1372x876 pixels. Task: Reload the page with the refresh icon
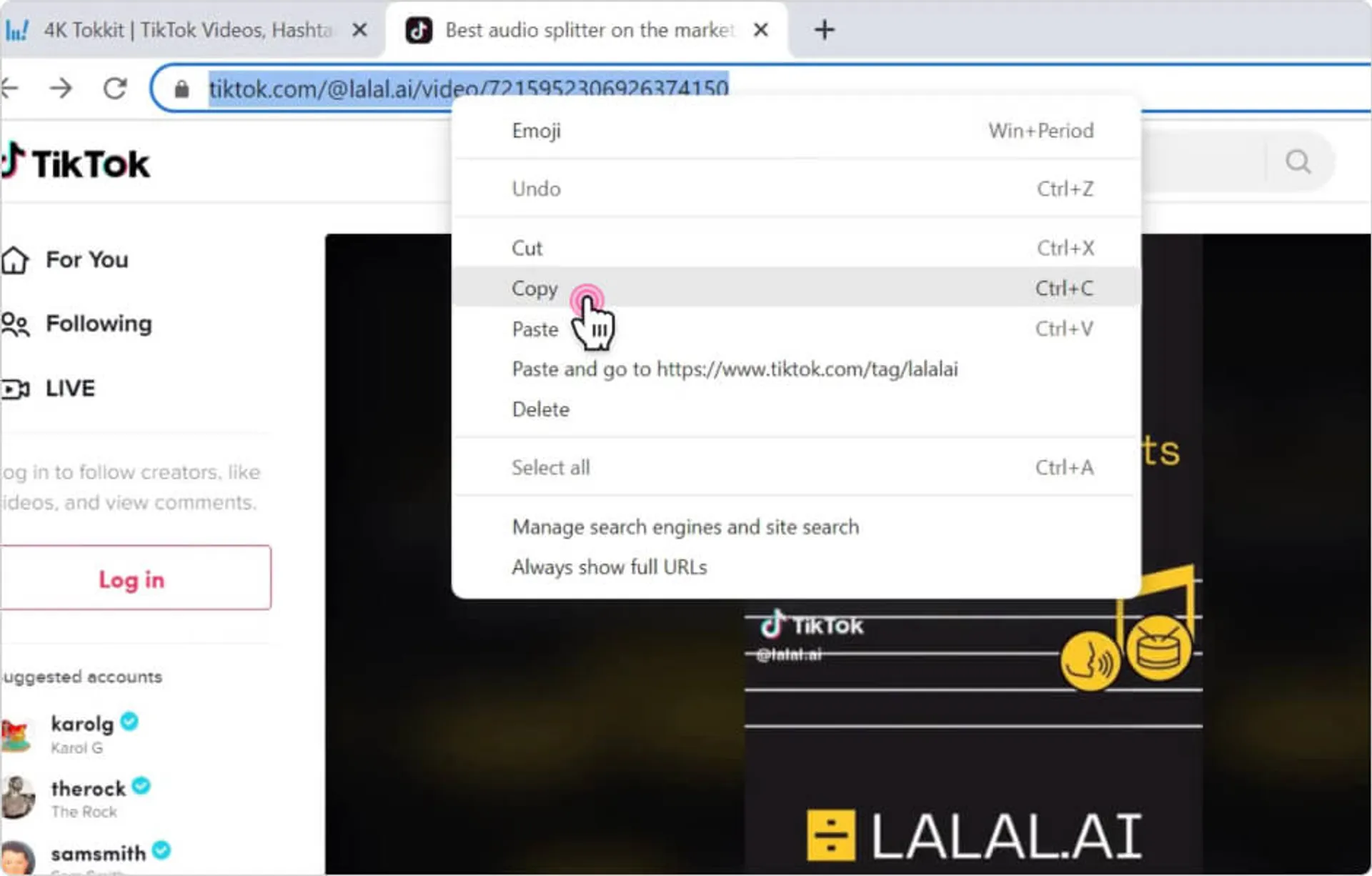[116, 87]
